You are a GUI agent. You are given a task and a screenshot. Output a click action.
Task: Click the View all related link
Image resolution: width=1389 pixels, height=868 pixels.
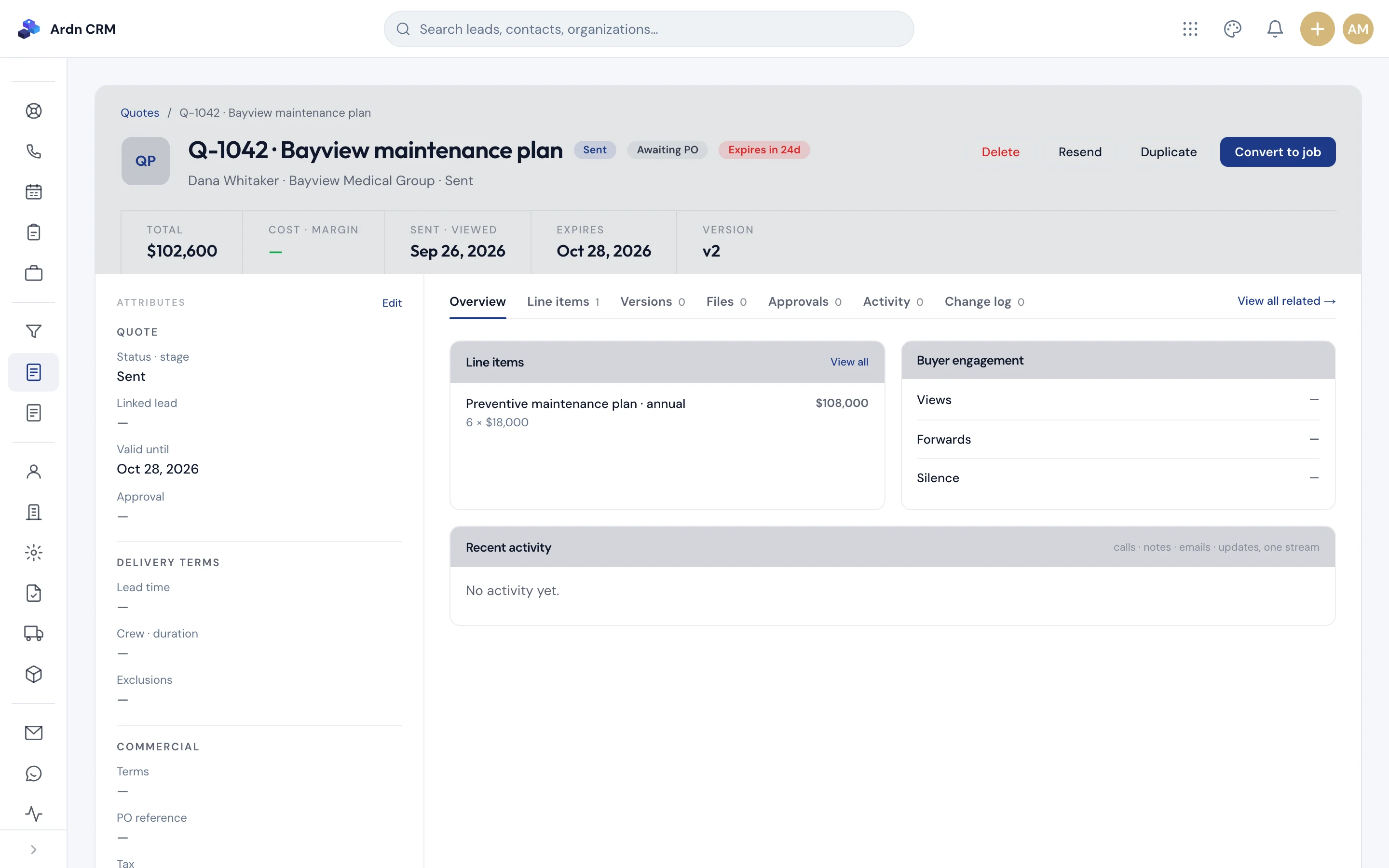point(1286,301)
